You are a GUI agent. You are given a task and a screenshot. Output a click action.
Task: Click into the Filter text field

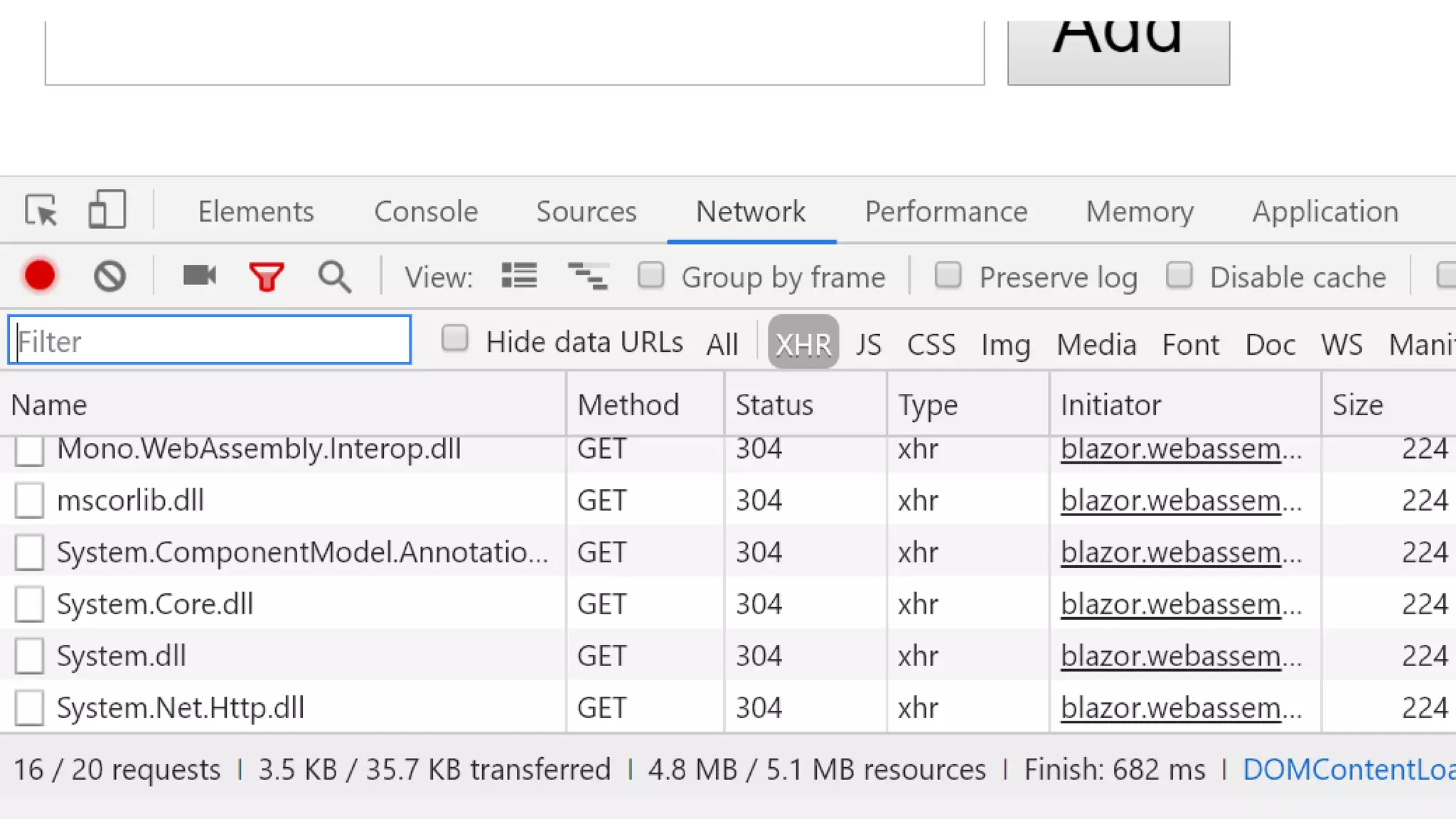(x=210, y=341)
